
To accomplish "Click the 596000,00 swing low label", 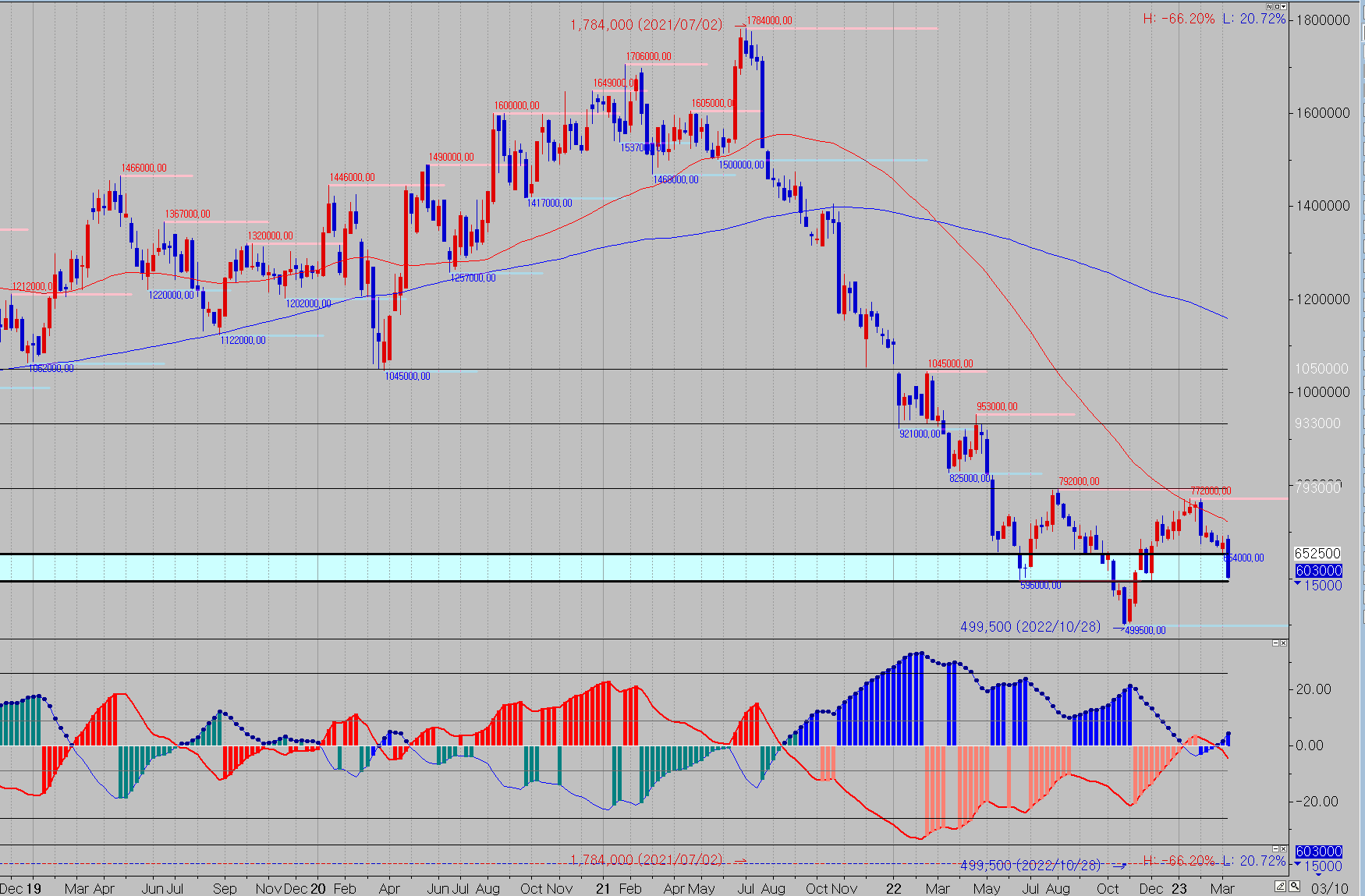I will (1041, 586).
